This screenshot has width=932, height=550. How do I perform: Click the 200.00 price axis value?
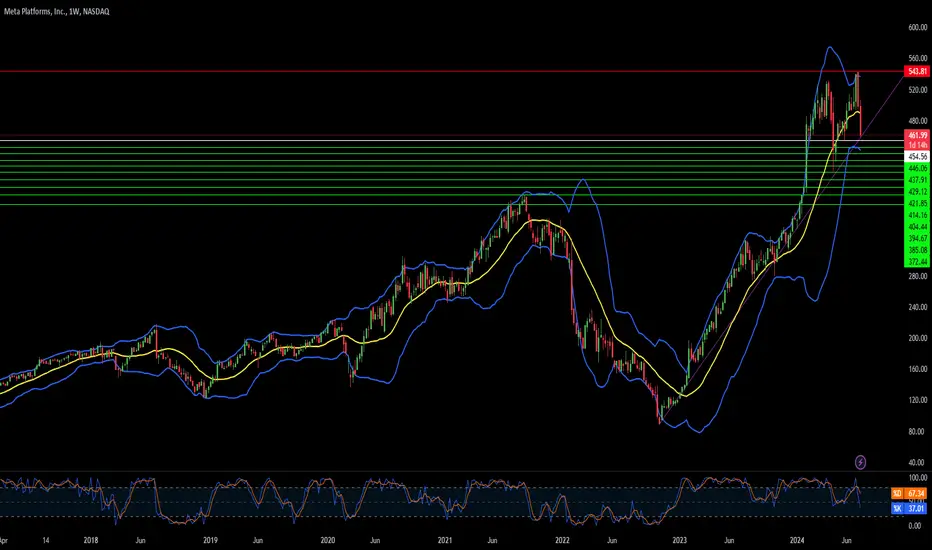[918, 338]
